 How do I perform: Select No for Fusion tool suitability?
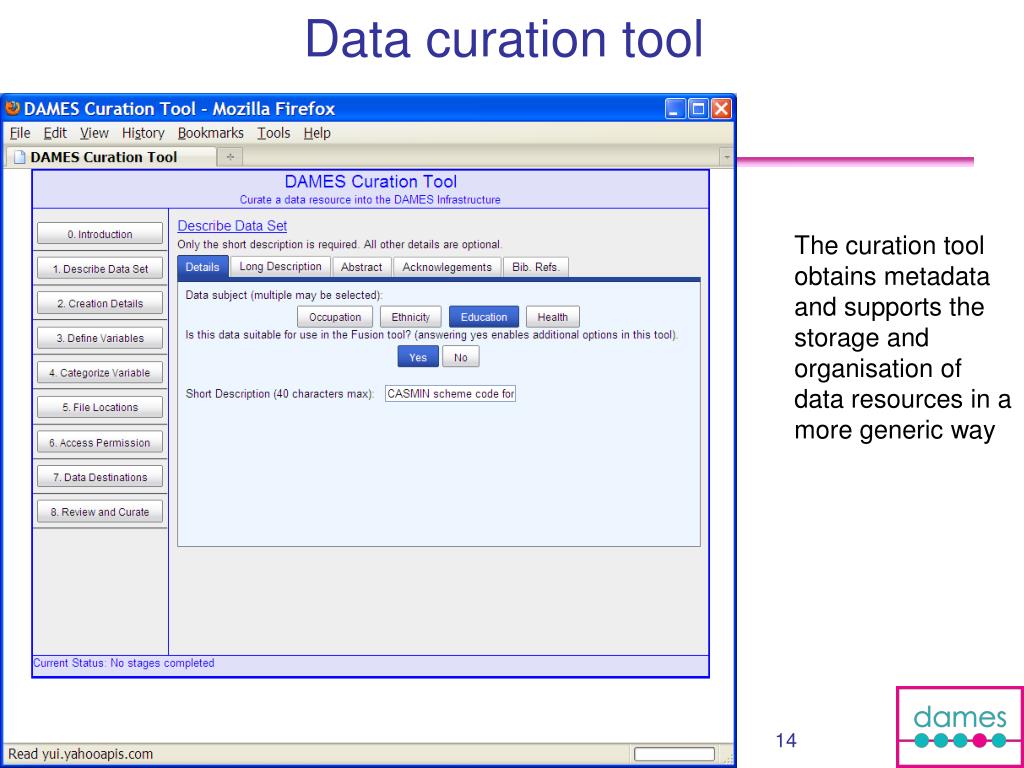[x=460, y=357]
